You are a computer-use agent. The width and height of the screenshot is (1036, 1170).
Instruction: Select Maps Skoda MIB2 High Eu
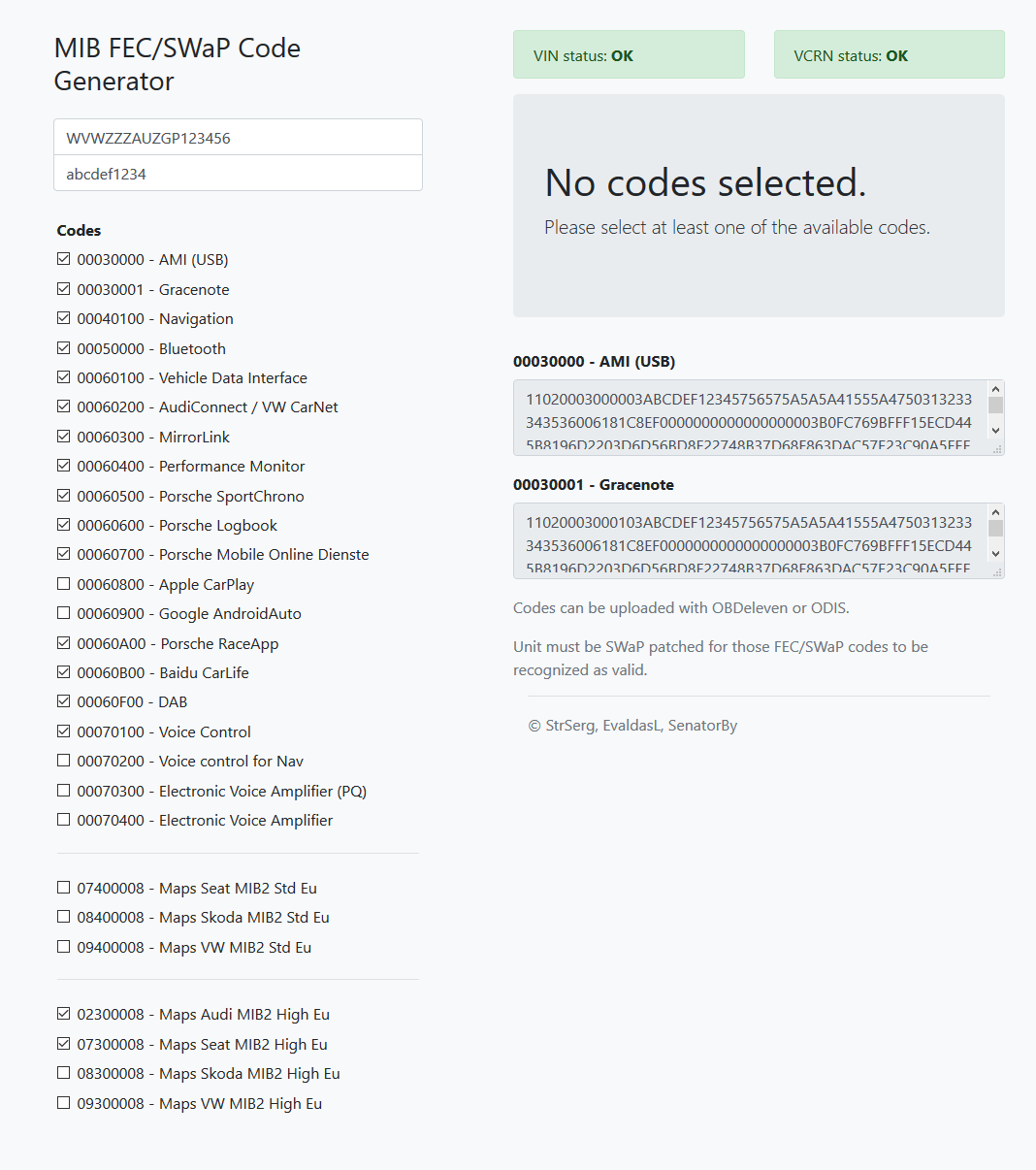coord(63,1072)
